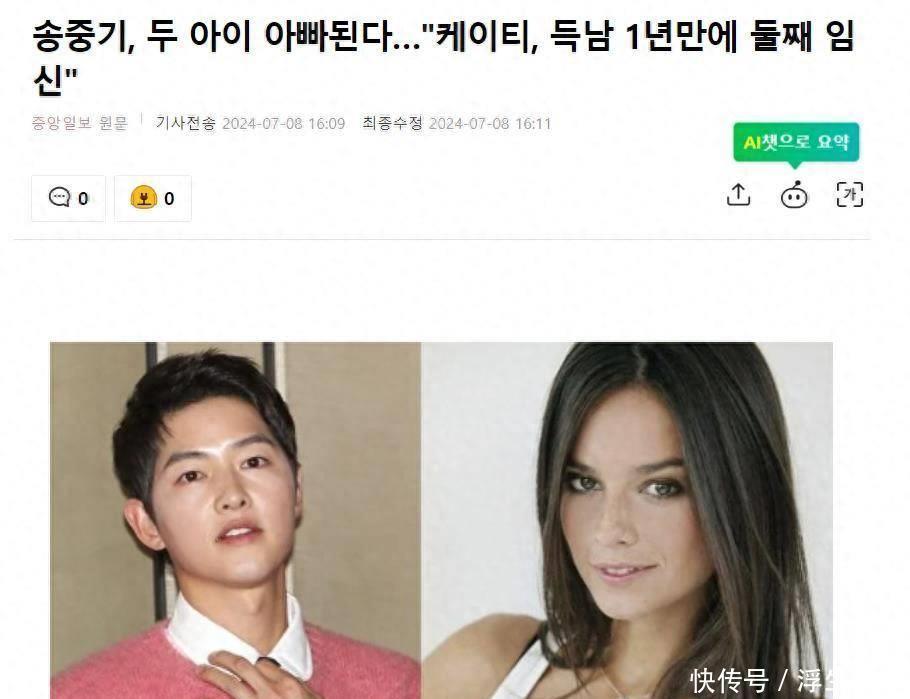Open the AI chatbot robot icon
This screenshot has height=699, width=910.
[794, 195]
